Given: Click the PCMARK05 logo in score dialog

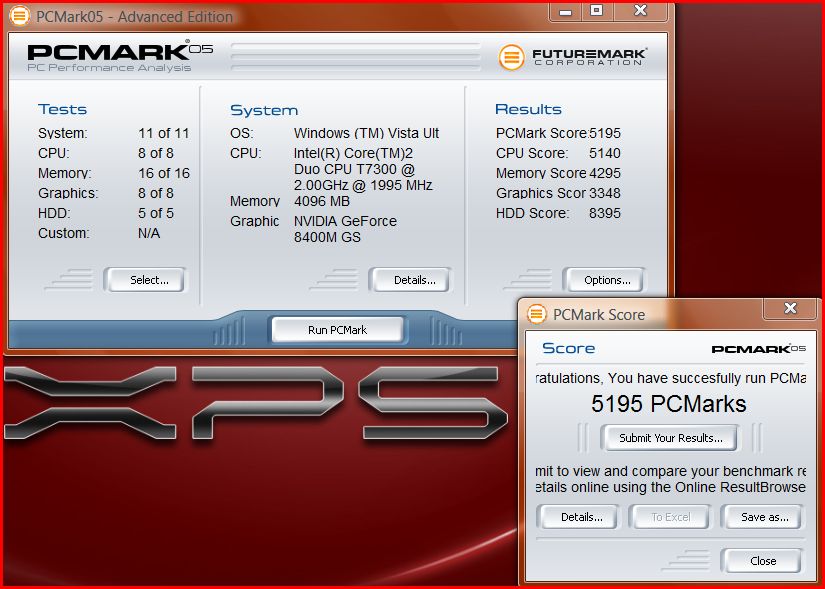Looking at the screenshot, I should point(758,349).
